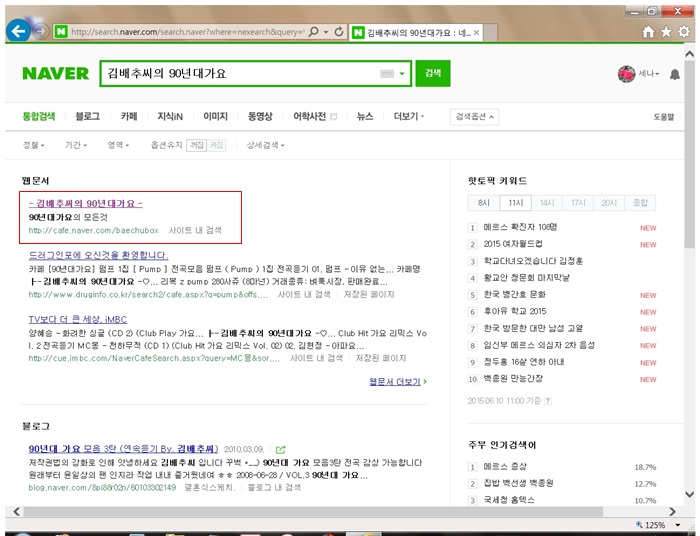Select the 8시 hot topic tab
The width and height of the screenshot is (700, 536).
[x=484, y=203]
